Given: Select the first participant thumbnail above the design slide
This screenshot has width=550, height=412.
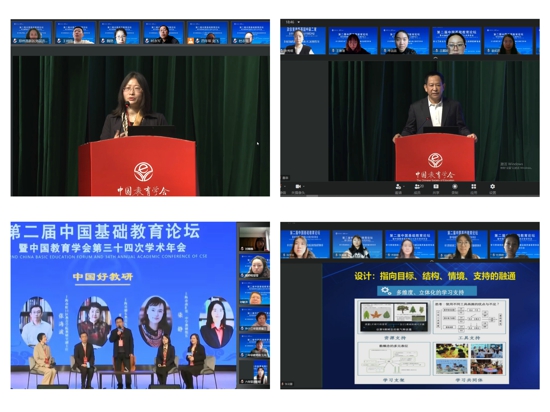Looking at the screenshot, I should 305,244.
